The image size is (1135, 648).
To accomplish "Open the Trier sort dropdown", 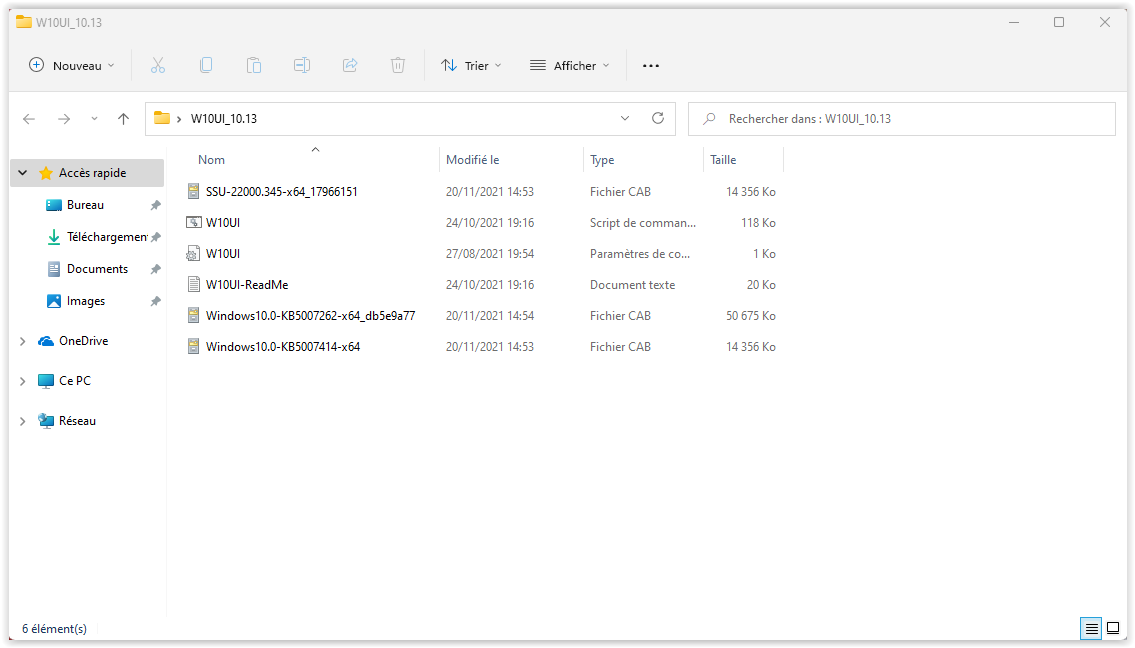I will tap(471, 65).
